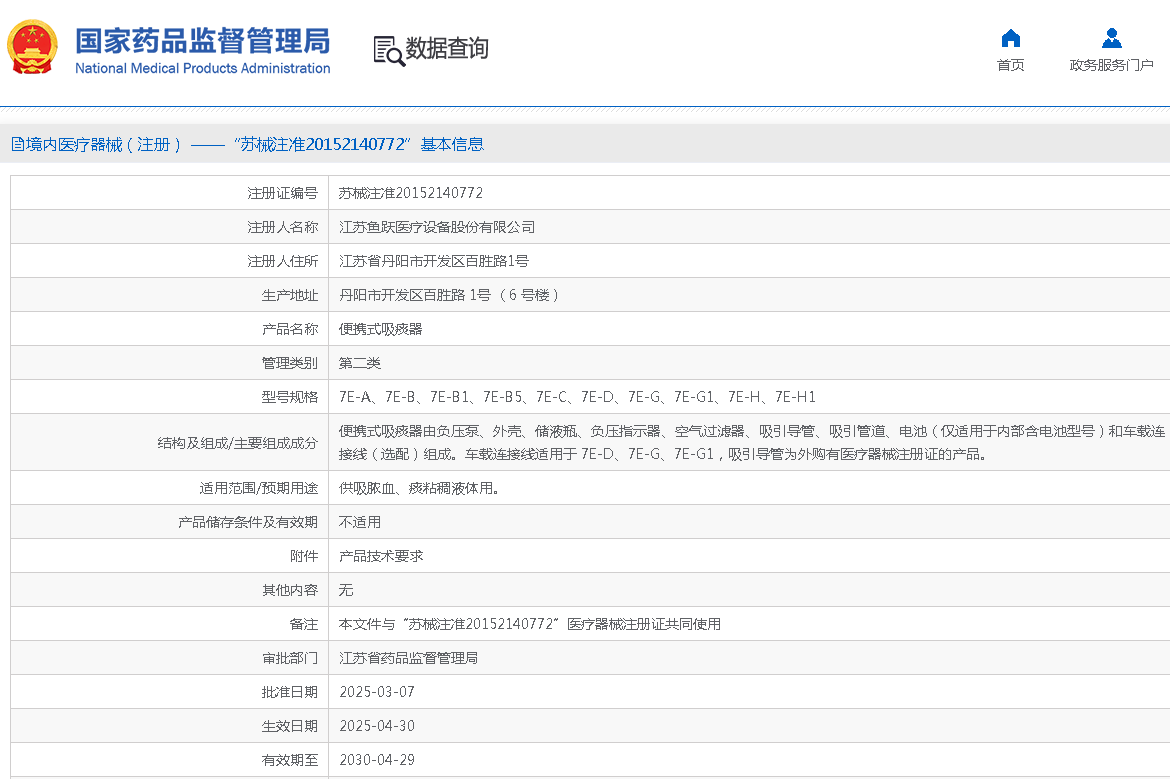1170x779 pixels.
Task: Click 丹阳市开发区百胜路 1号（6 号楼）
Action: pyautogui.click(x=448, y=295)
